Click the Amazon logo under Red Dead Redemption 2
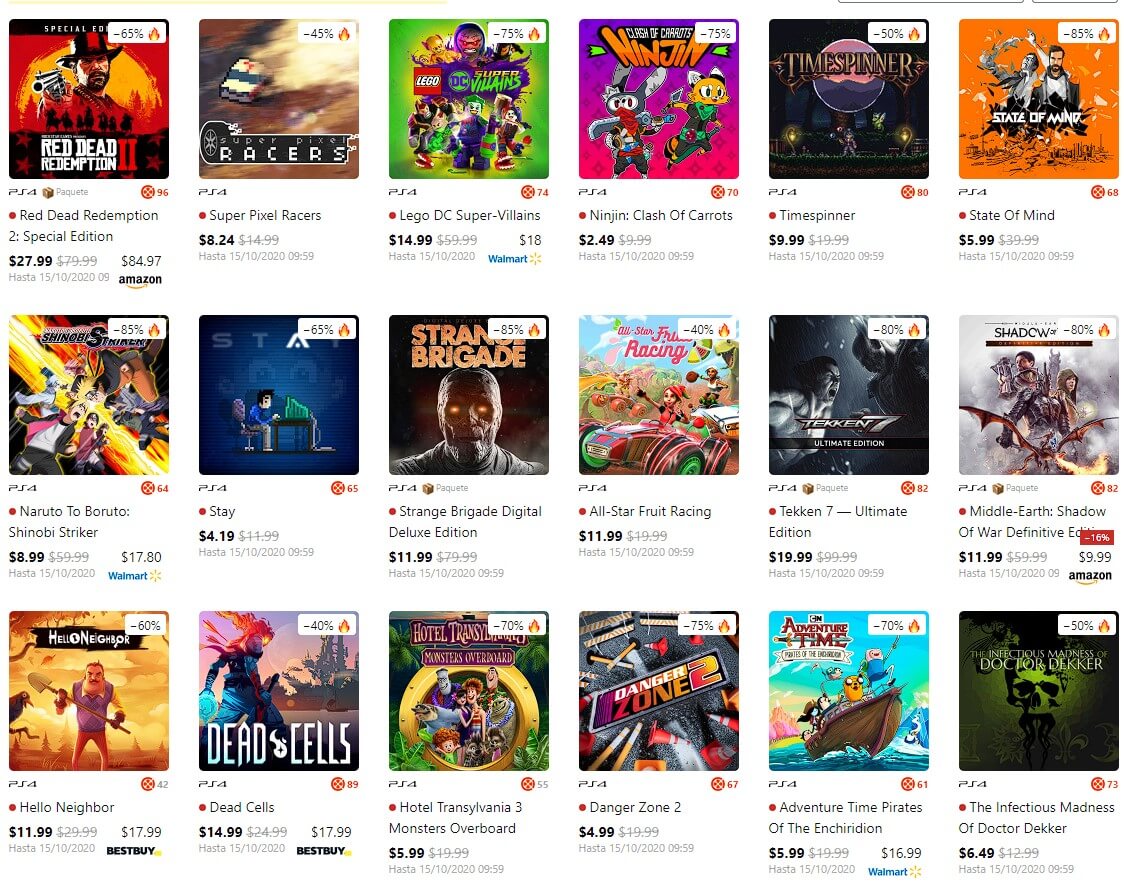This screenshot has width=1124, height=889. click(x=140, y=280)
